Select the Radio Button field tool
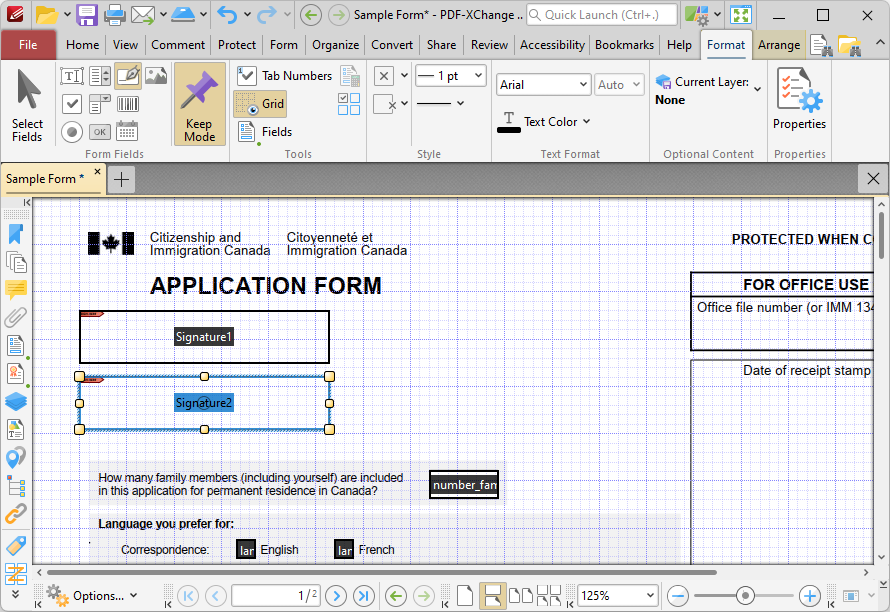 pyautogui.click(x=71, y=132)
